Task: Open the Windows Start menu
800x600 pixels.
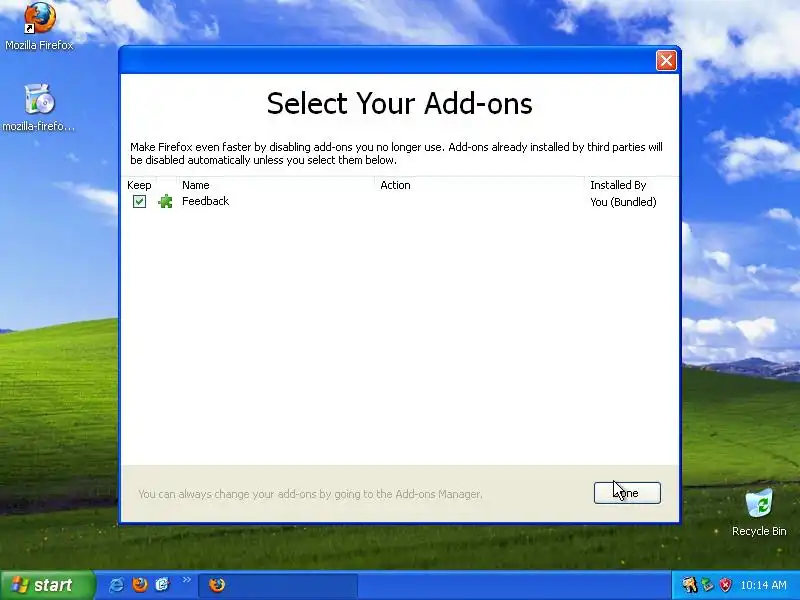Action: click(48, 585)
